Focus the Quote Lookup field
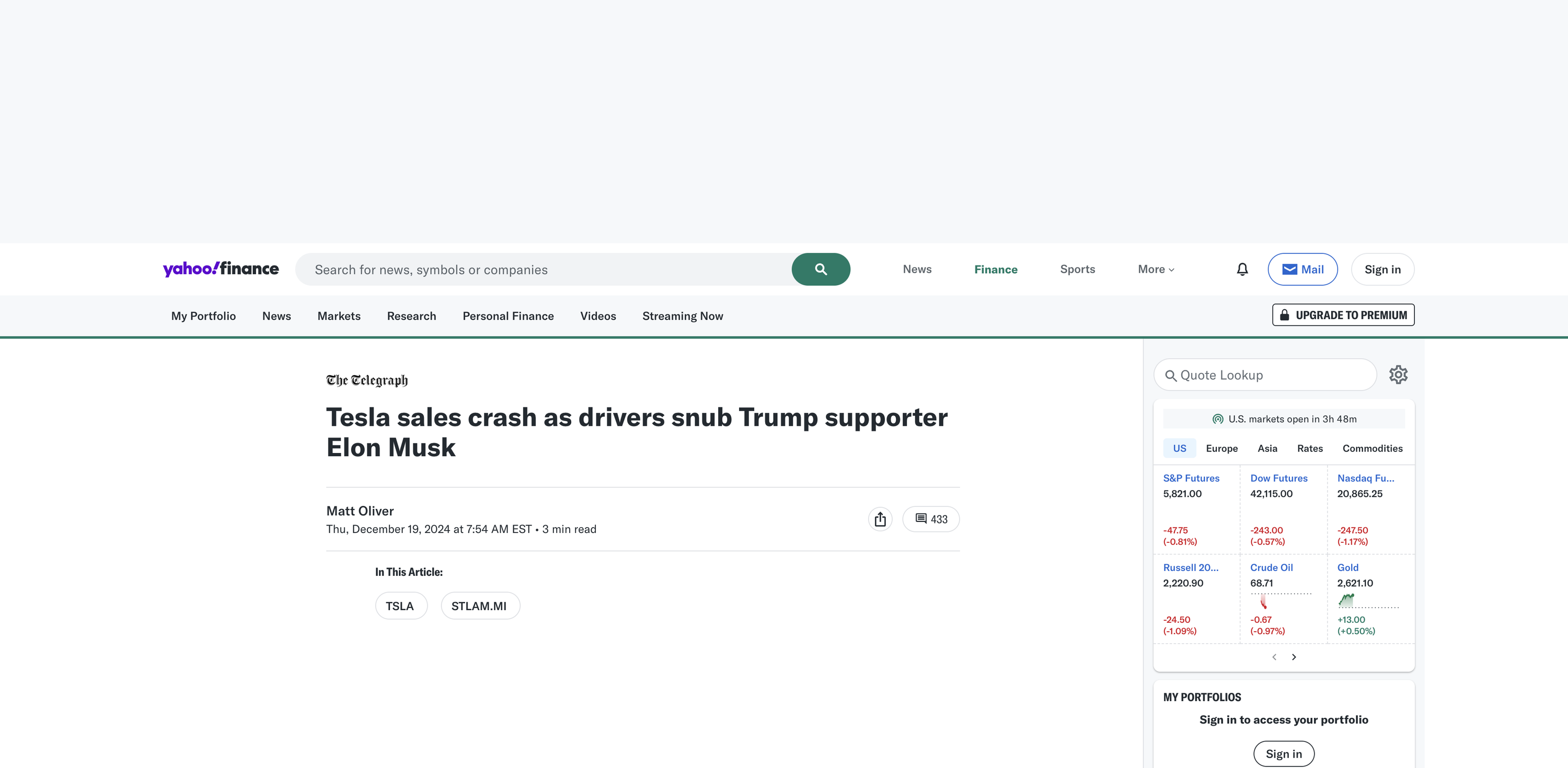Screen dimensions: 1568x768 [x=1265, y=375]
